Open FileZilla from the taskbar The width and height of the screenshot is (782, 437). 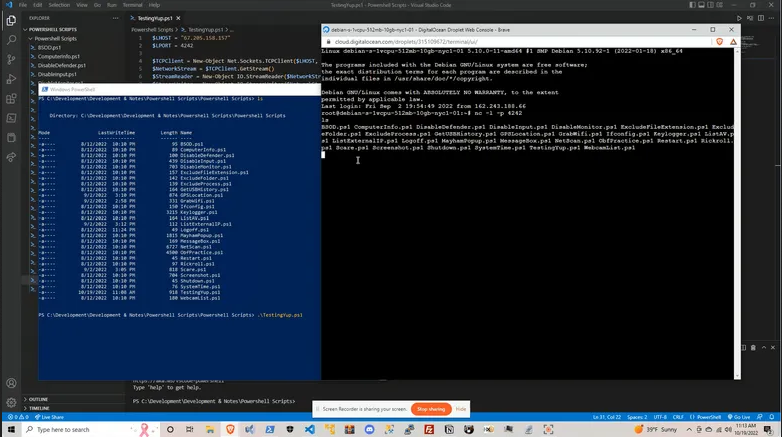429,430
